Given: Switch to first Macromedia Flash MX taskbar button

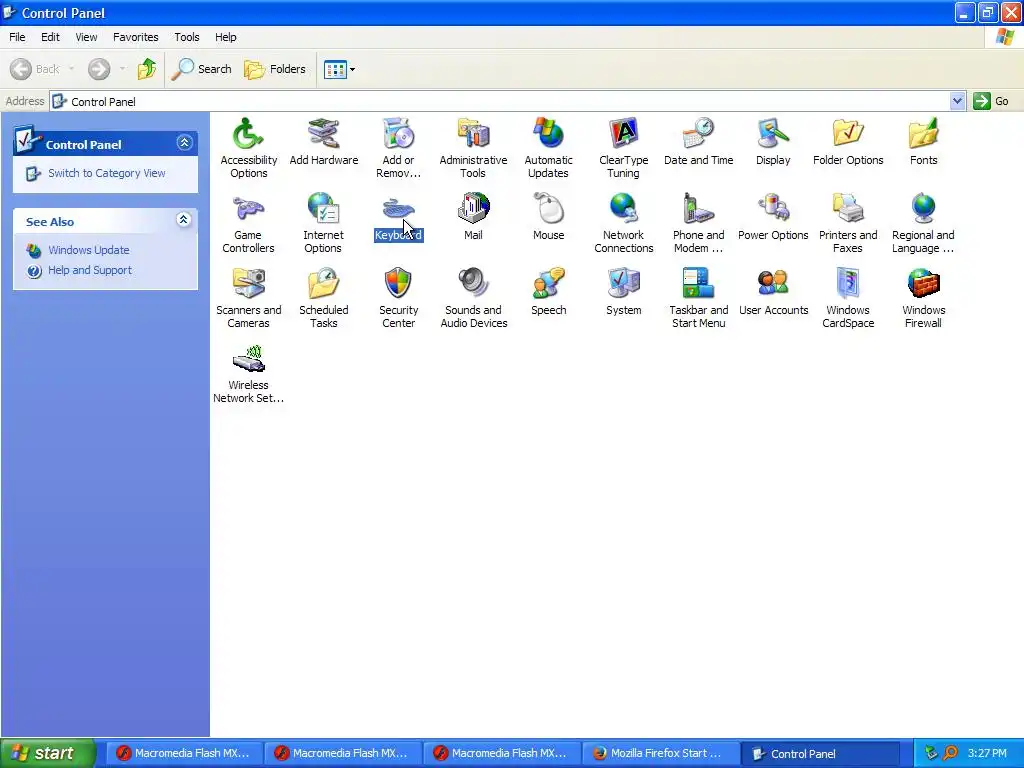Looking at the screenshot, I should point(184,753).
